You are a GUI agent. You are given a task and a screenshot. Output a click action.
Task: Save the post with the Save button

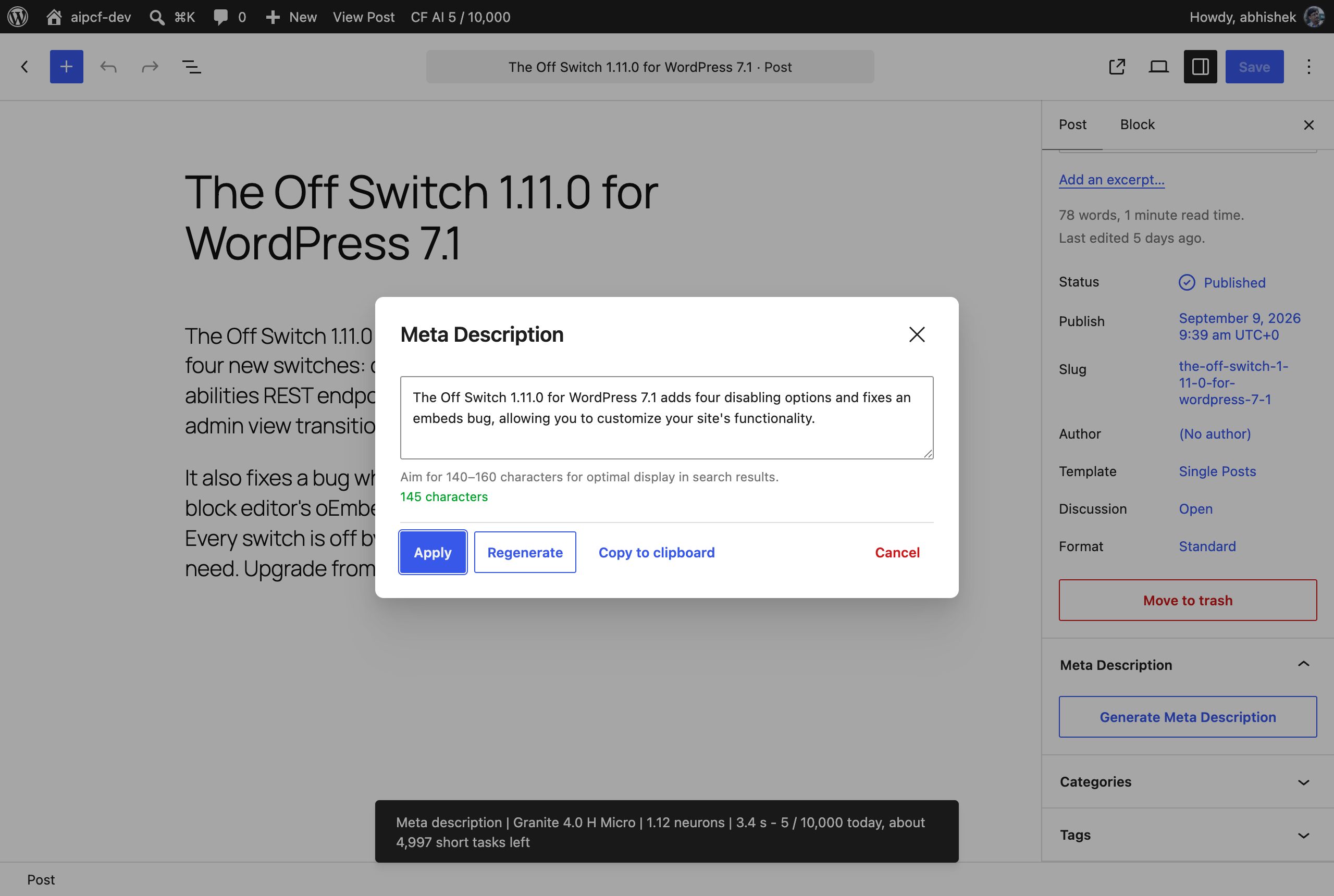pos(1254,67)
